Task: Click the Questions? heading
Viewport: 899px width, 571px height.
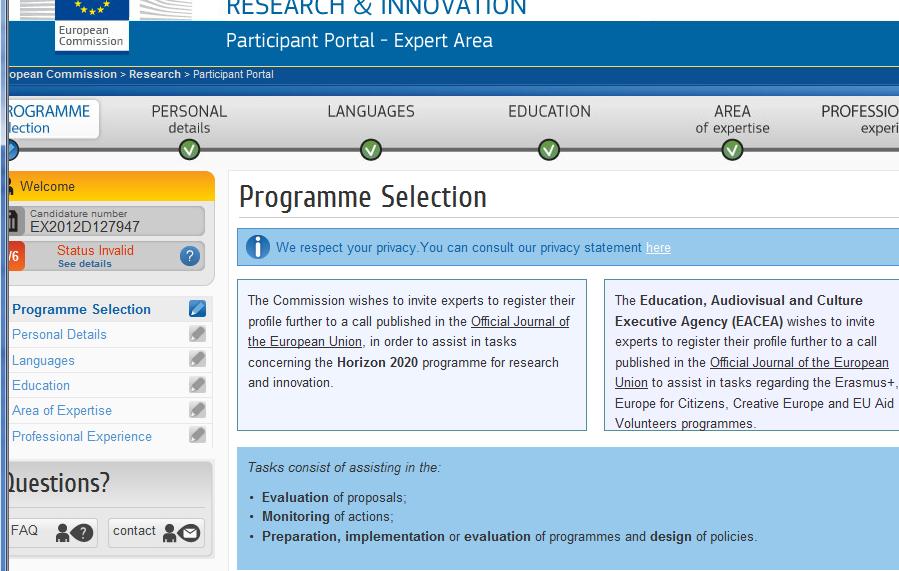Action: (58, 483)
